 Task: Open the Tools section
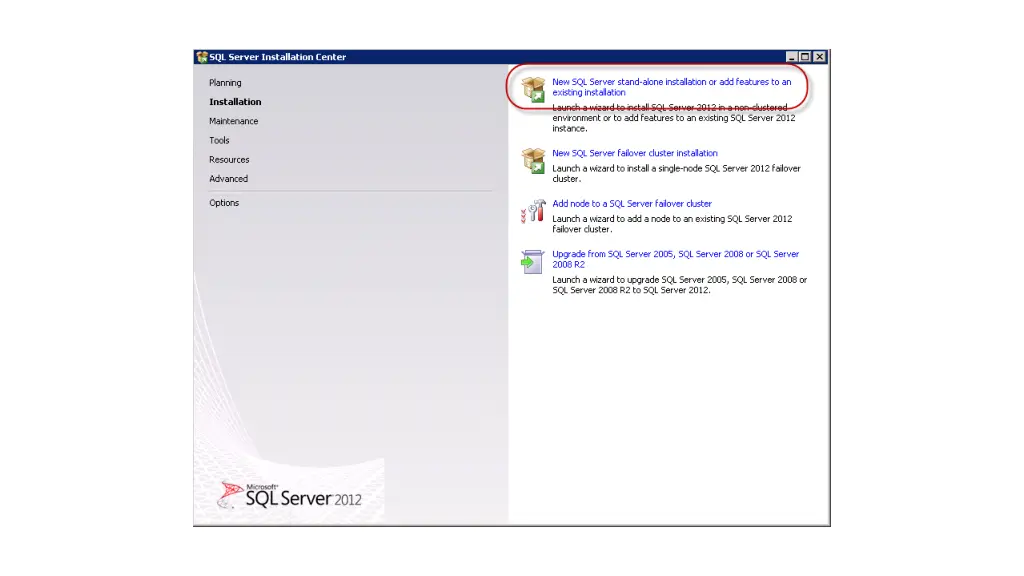click(x=219, y=140)
